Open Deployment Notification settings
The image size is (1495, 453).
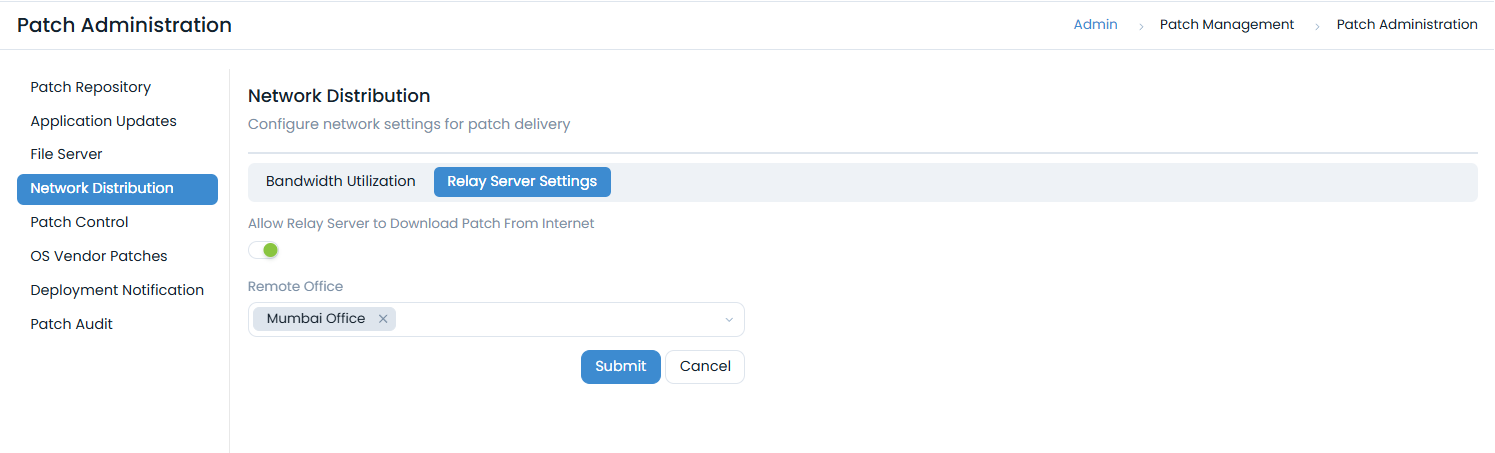point(117,290)
